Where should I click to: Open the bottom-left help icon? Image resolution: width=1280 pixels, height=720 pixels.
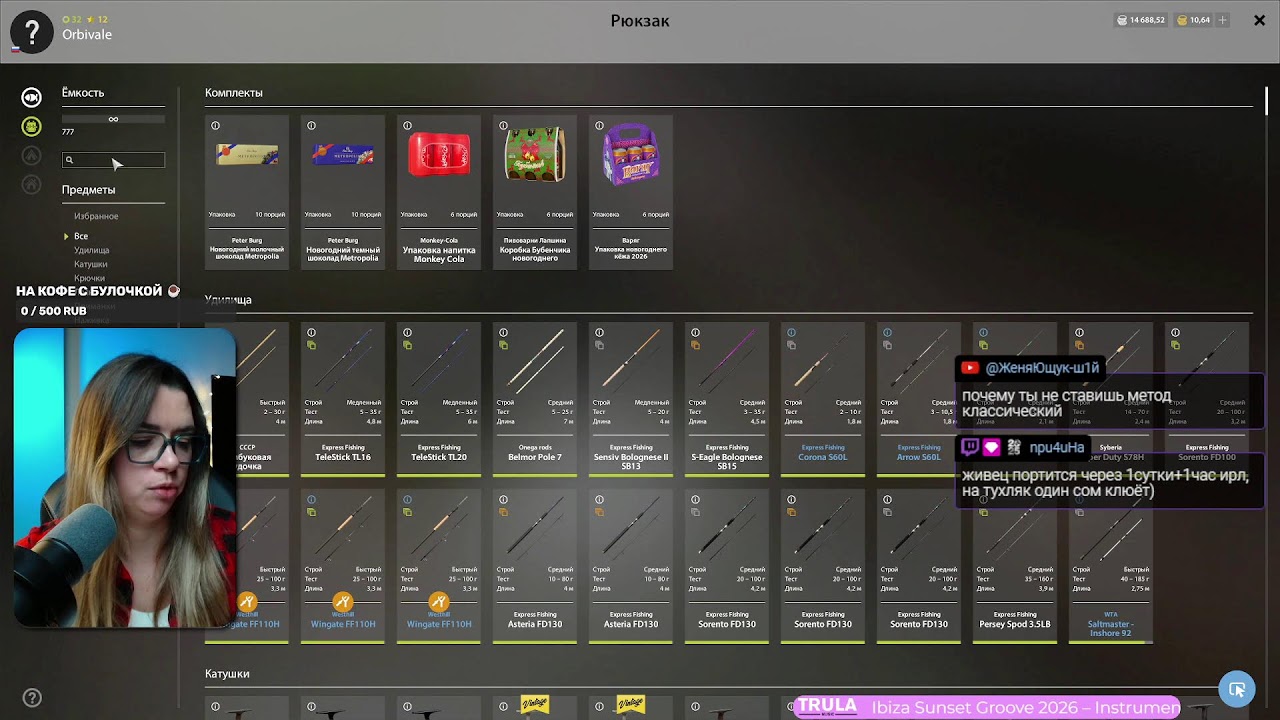[x=32, y=698]
